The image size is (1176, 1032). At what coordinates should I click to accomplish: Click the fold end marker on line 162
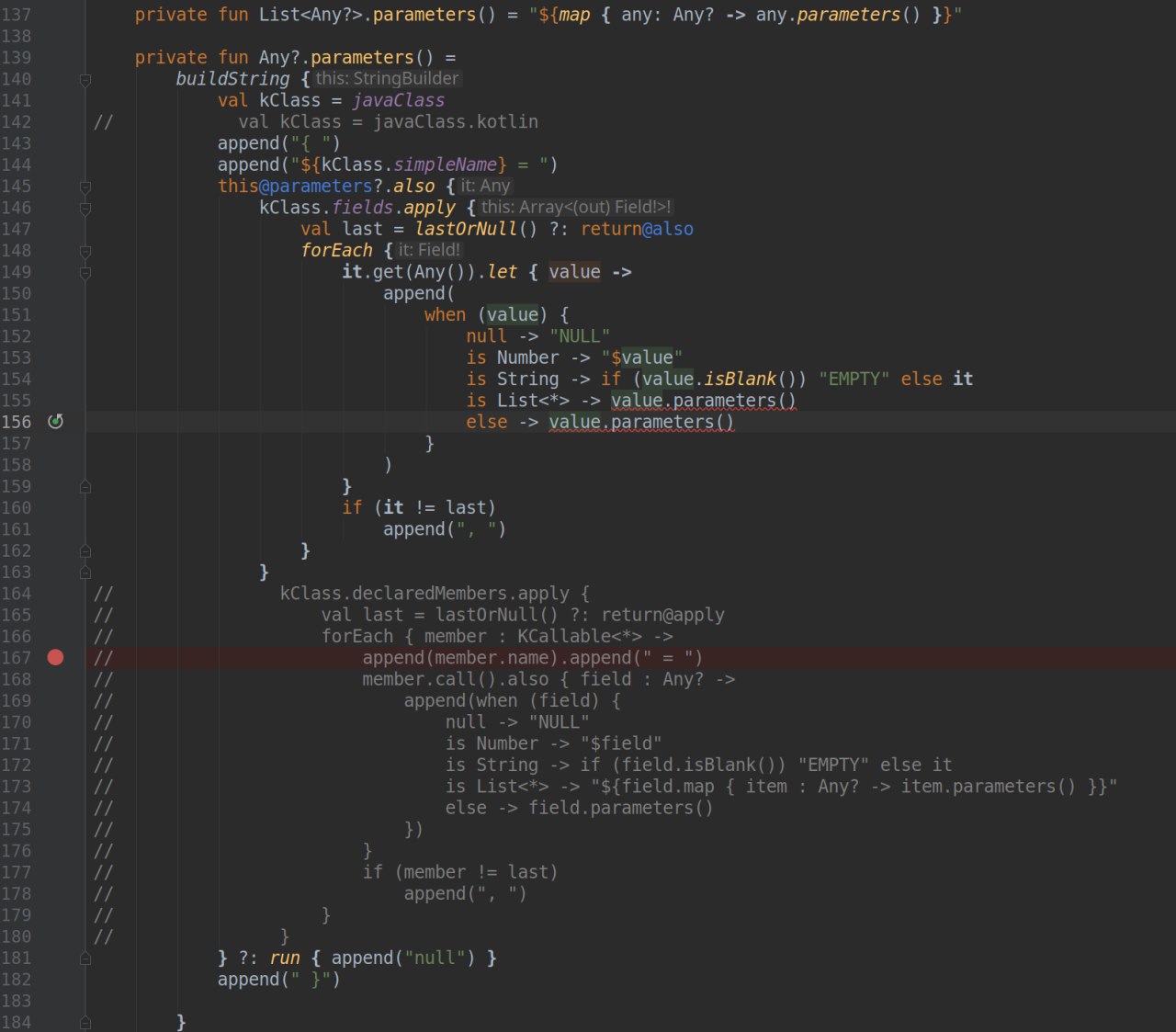pos(85,550)
